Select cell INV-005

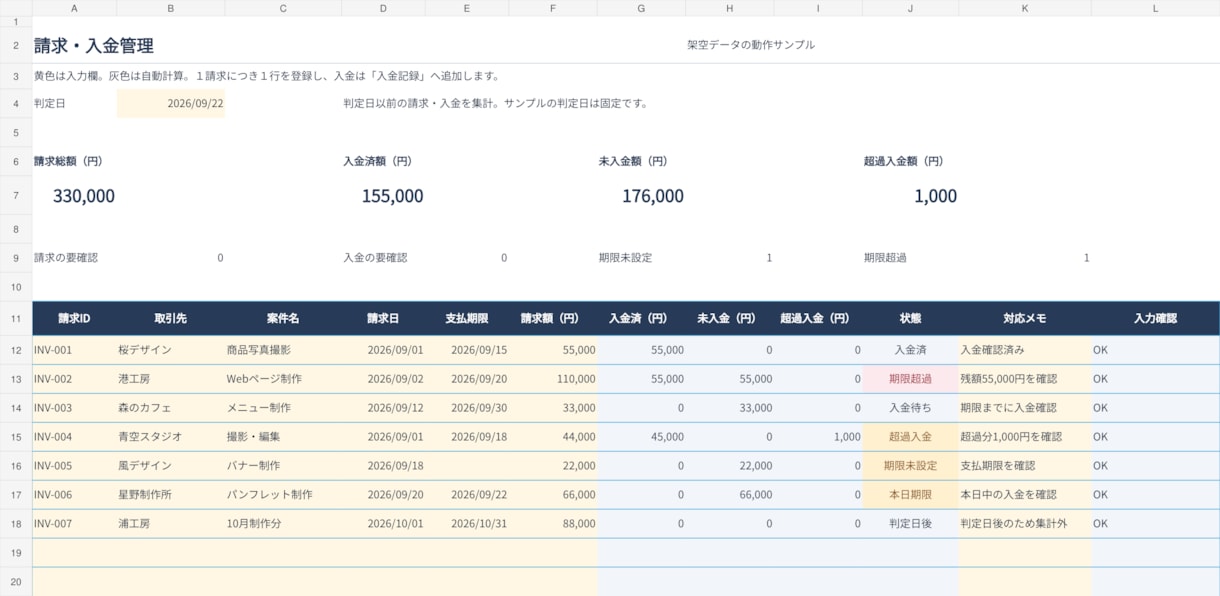[x=74, y=466]
